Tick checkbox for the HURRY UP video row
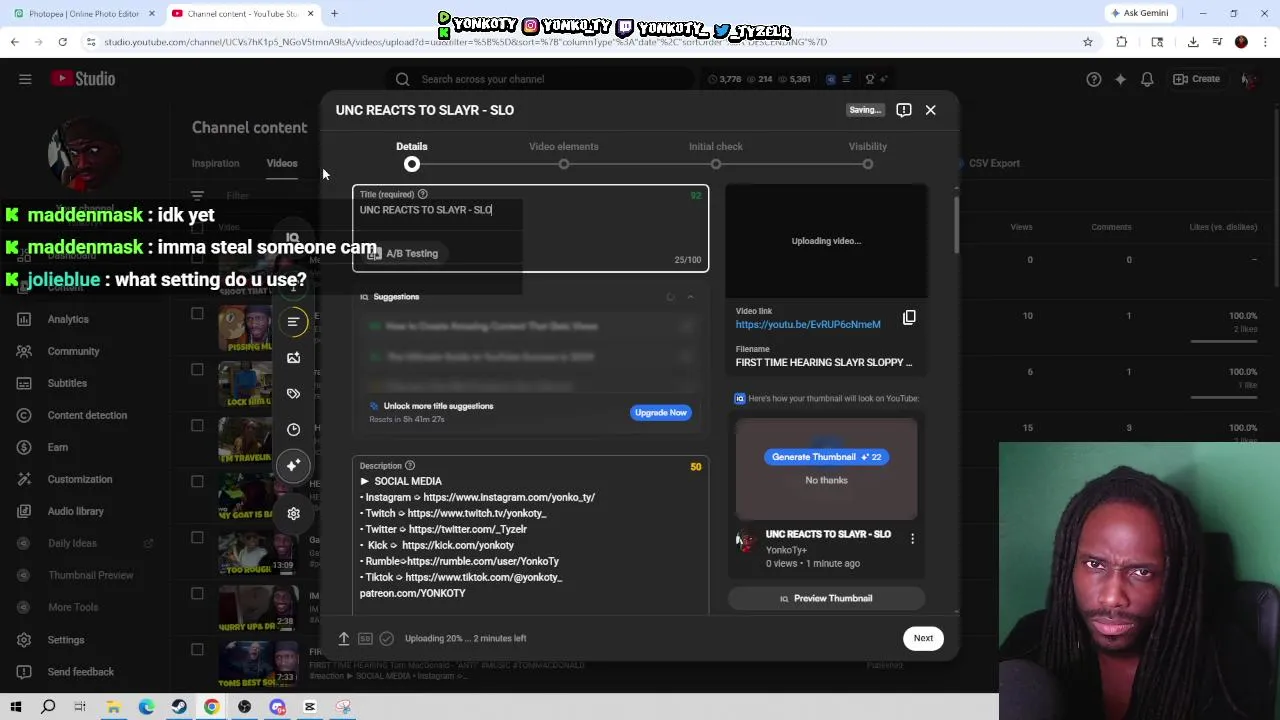Image resolution: width=1280 pixels, height=720 pixels. click(197, 594)
